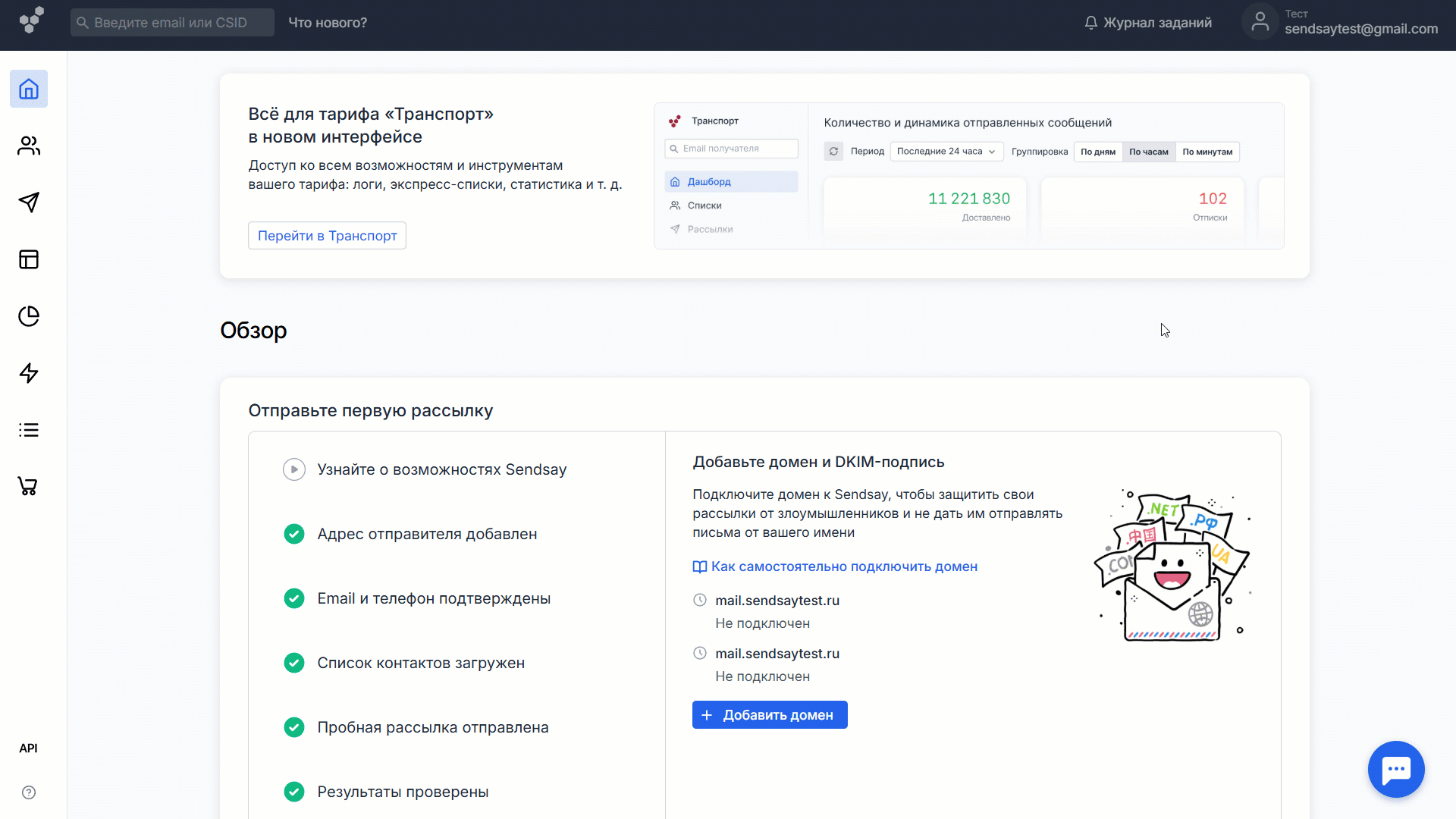Open the list icon in sidebar
The image size is (1456, 819).
click(29, 430)
